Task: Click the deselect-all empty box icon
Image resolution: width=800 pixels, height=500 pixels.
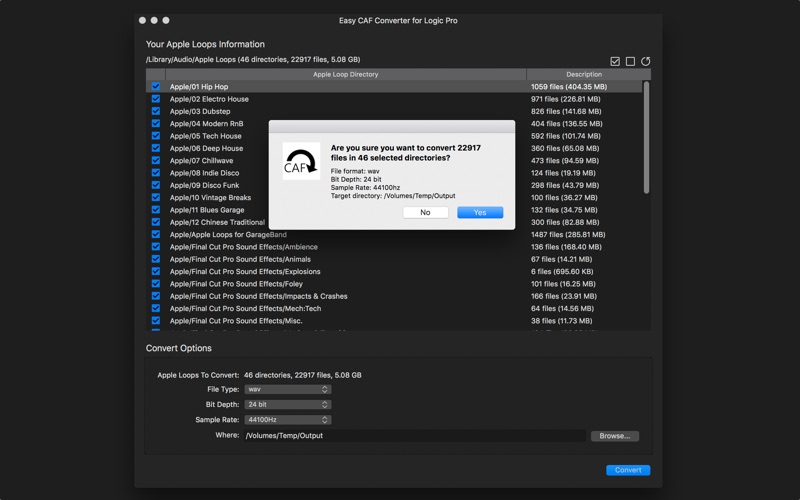Action: pos(631,61)
